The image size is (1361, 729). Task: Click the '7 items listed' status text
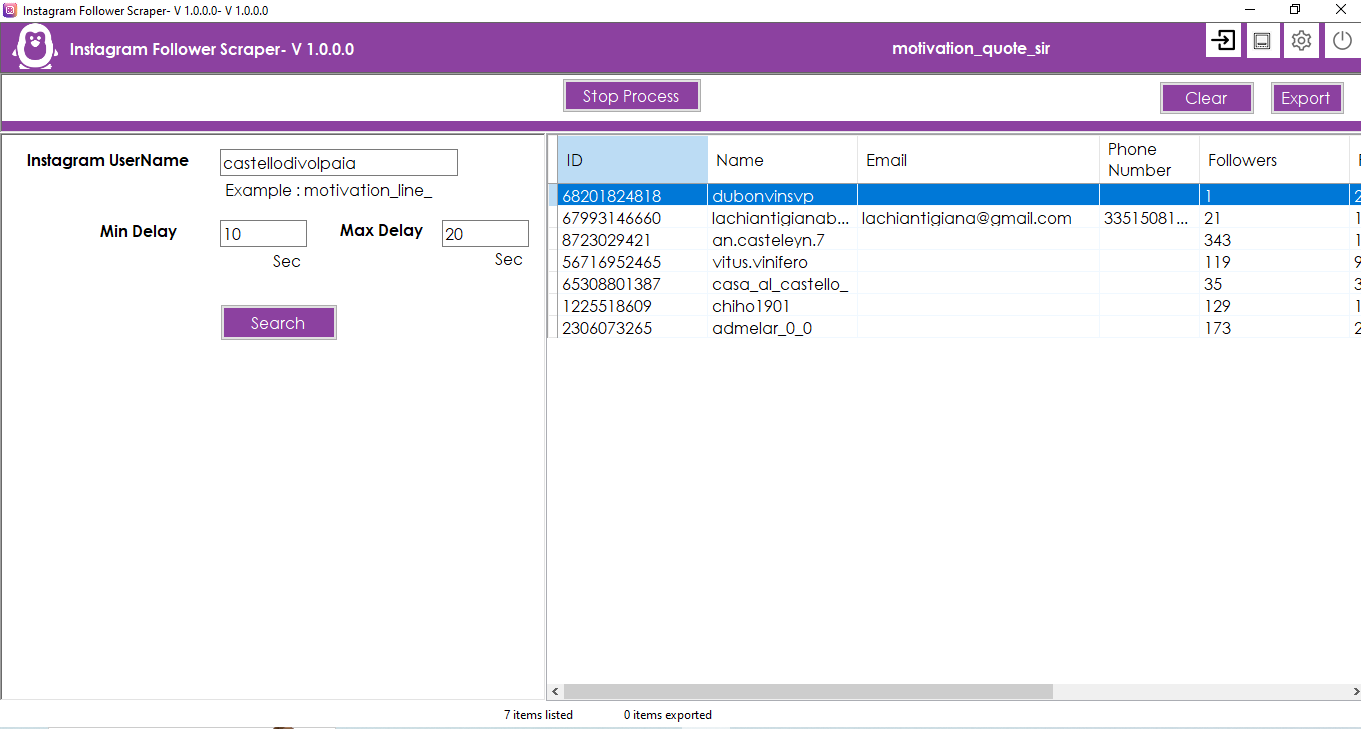pyautogui.click(x=538, y=715)
